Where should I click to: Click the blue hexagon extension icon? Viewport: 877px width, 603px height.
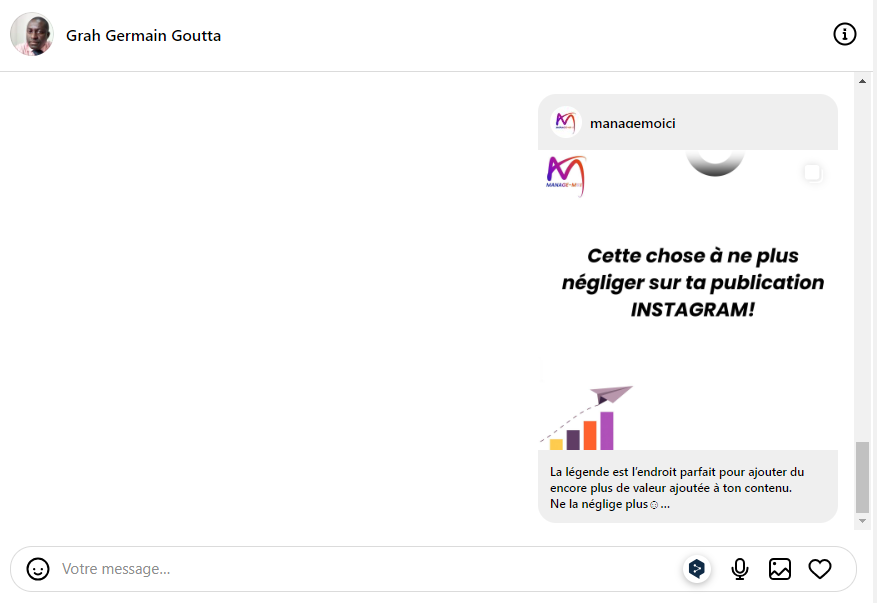tap(697, 569)
